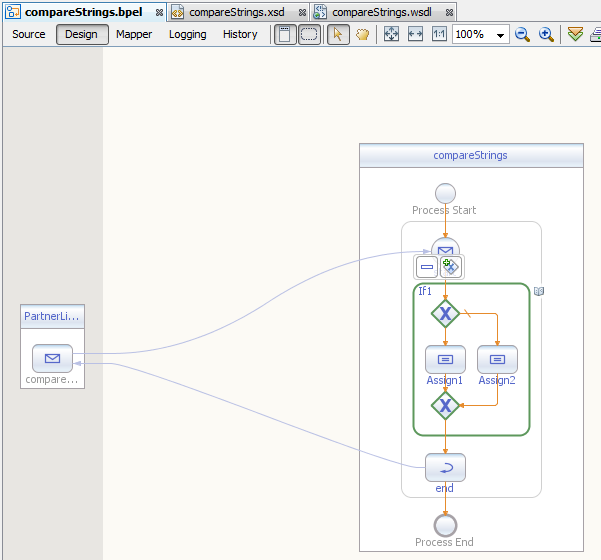The width and height of the screenshot is (601, 560).
Task: Toggle the first partner-link view button
Action: click(x=285, y=34)
